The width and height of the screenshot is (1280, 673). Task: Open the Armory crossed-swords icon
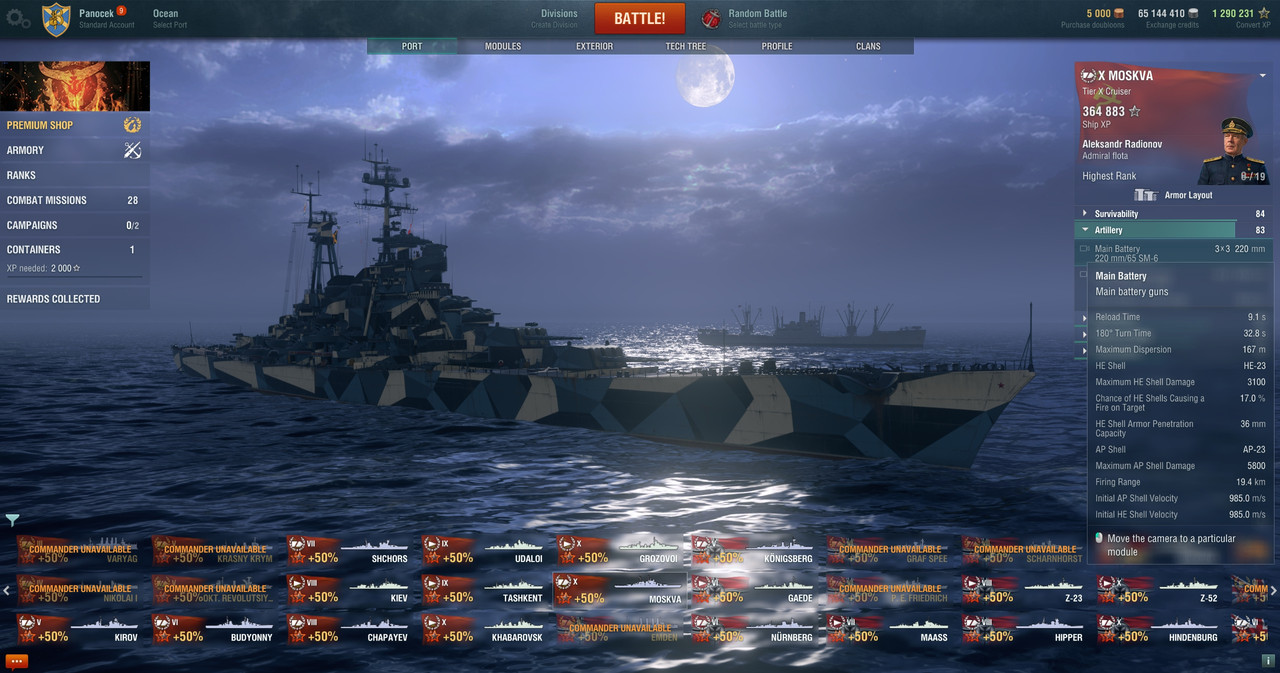[x=132, y=150]
